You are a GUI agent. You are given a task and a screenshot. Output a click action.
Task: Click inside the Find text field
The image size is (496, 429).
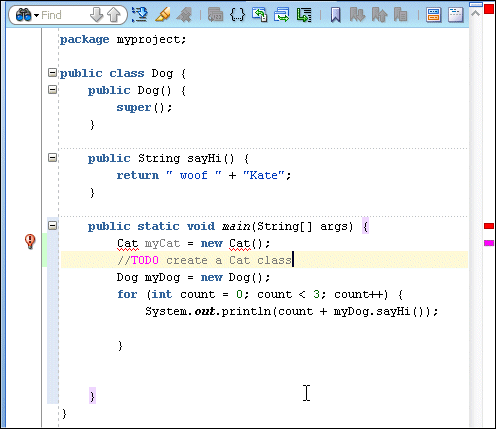pyautogui.click(x=63, y=15)
